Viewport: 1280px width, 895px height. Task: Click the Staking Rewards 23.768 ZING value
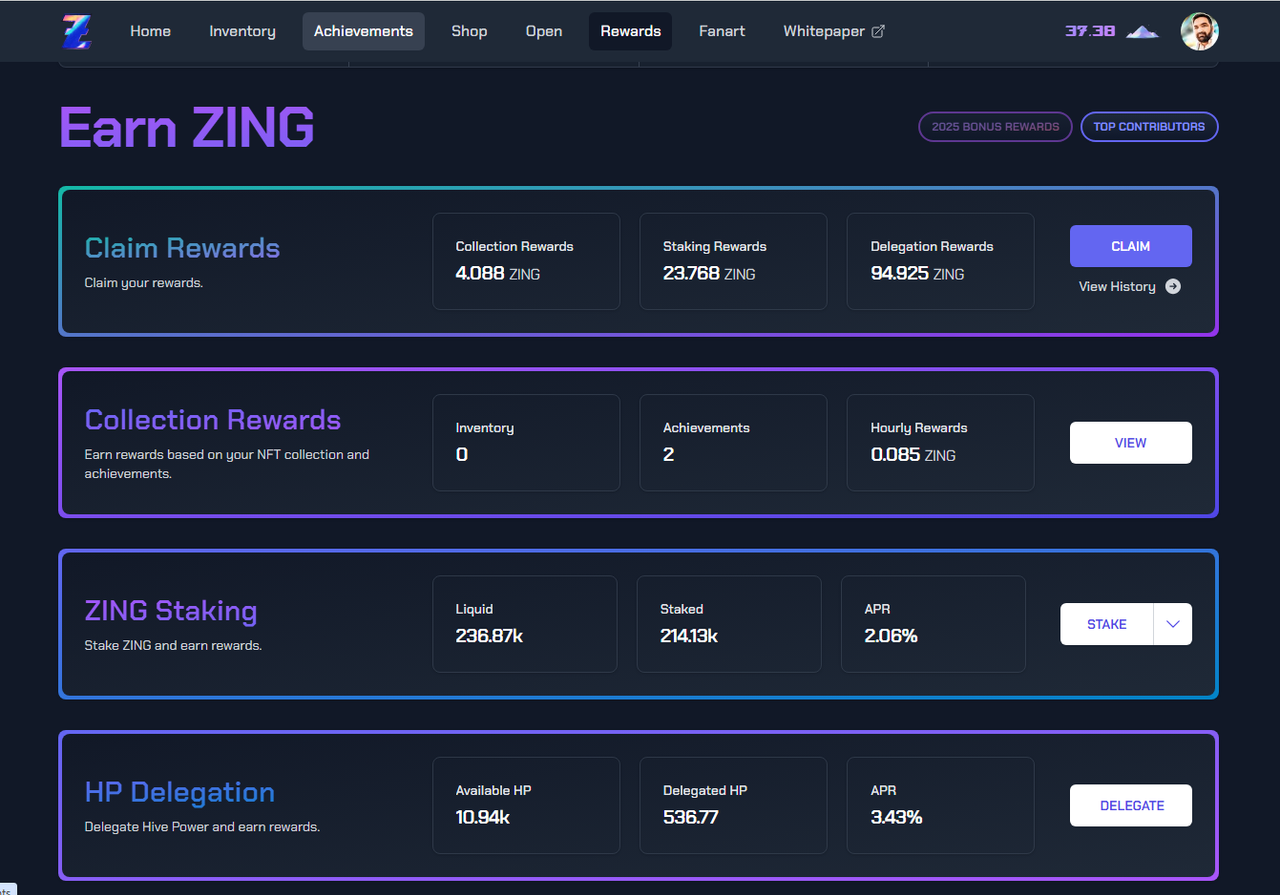711,273
